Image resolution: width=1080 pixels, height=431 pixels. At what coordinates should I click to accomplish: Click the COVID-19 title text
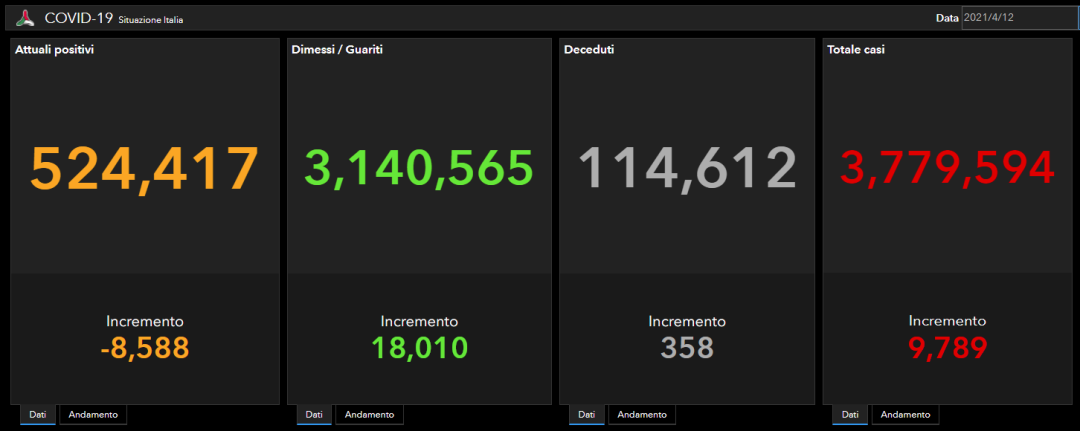(79, 19)
